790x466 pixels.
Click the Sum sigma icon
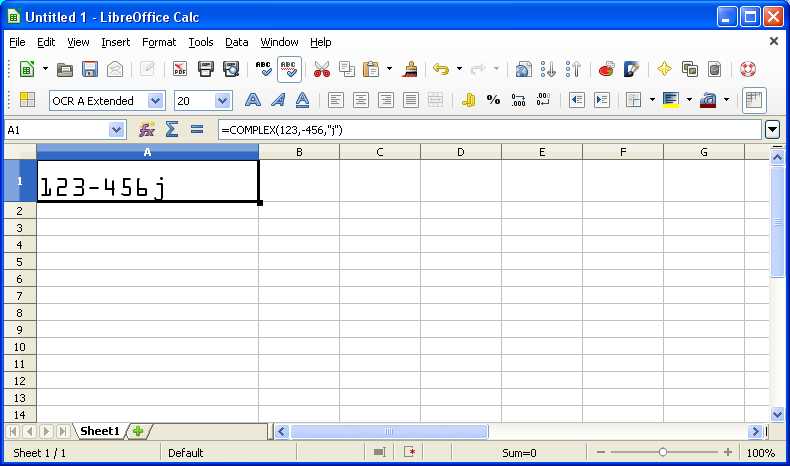click(171, 130)
